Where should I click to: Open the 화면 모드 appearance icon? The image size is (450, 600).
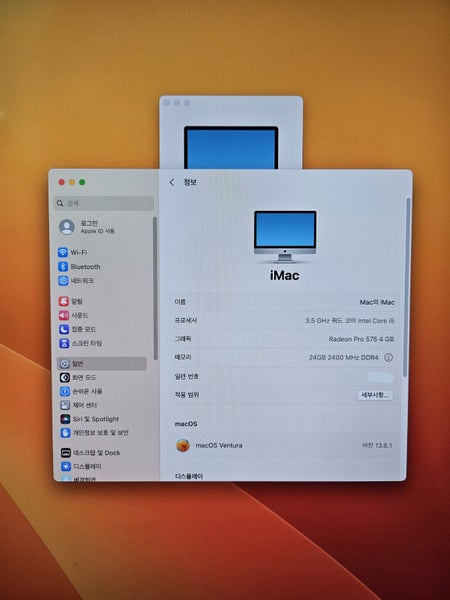click(65, 377)
